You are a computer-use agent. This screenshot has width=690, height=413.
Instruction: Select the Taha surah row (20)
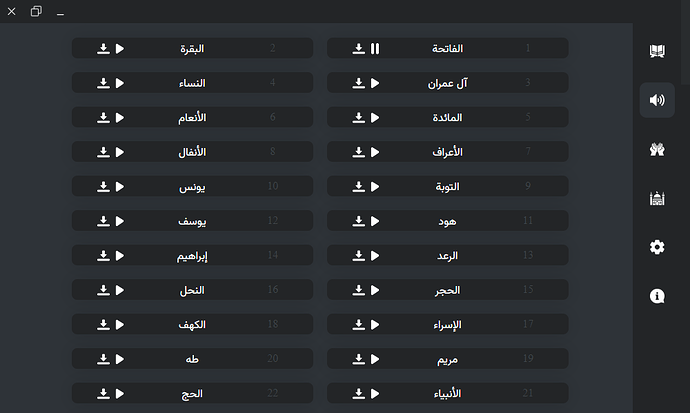point(192,359)
